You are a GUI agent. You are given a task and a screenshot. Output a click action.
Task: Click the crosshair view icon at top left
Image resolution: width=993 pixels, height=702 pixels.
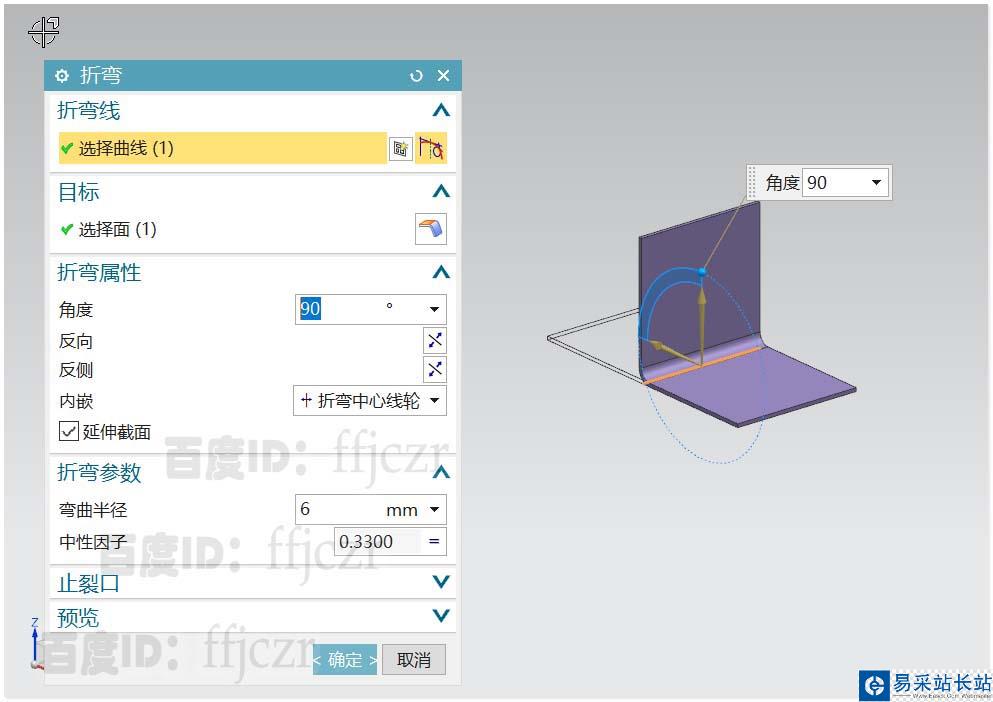[x=43, y=32]
